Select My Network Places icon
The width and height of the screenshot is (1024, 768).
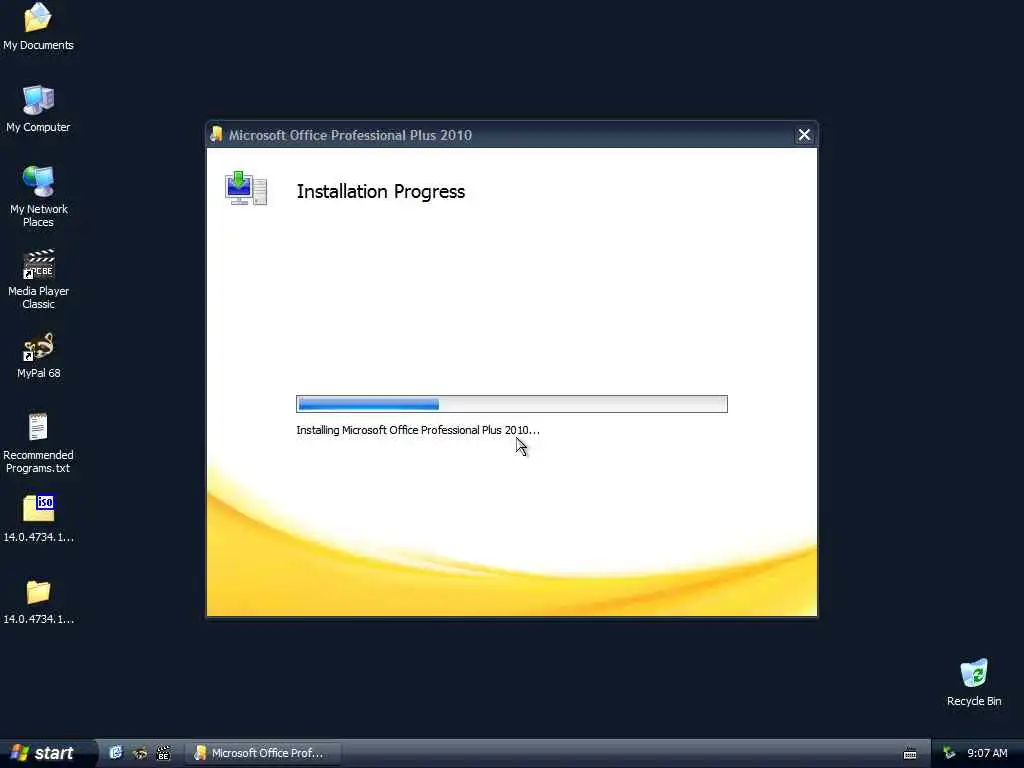pyautogui.click(x=38, y=196)
